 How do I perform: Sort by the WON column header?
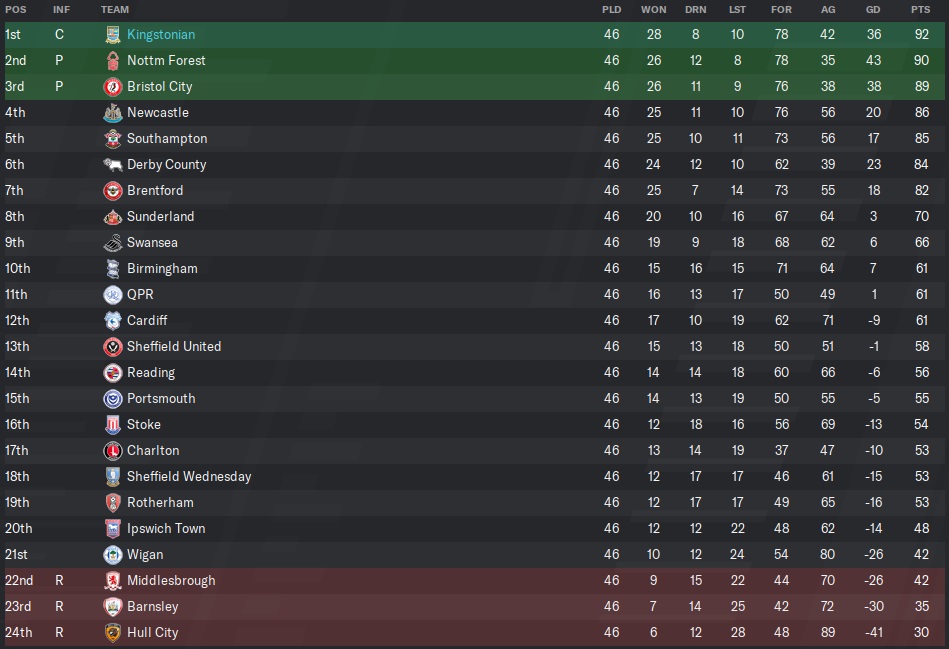point(653,10)
